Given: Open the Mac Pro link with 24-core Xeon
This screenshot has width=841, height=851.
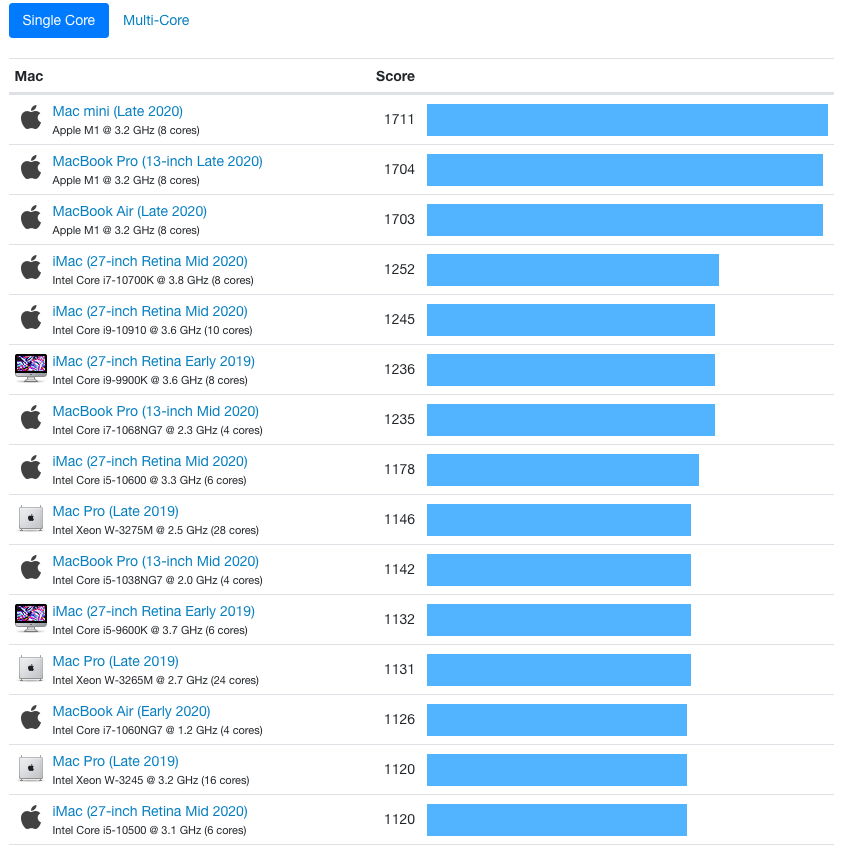Looking at the screenshot, I should click(115, 661).
